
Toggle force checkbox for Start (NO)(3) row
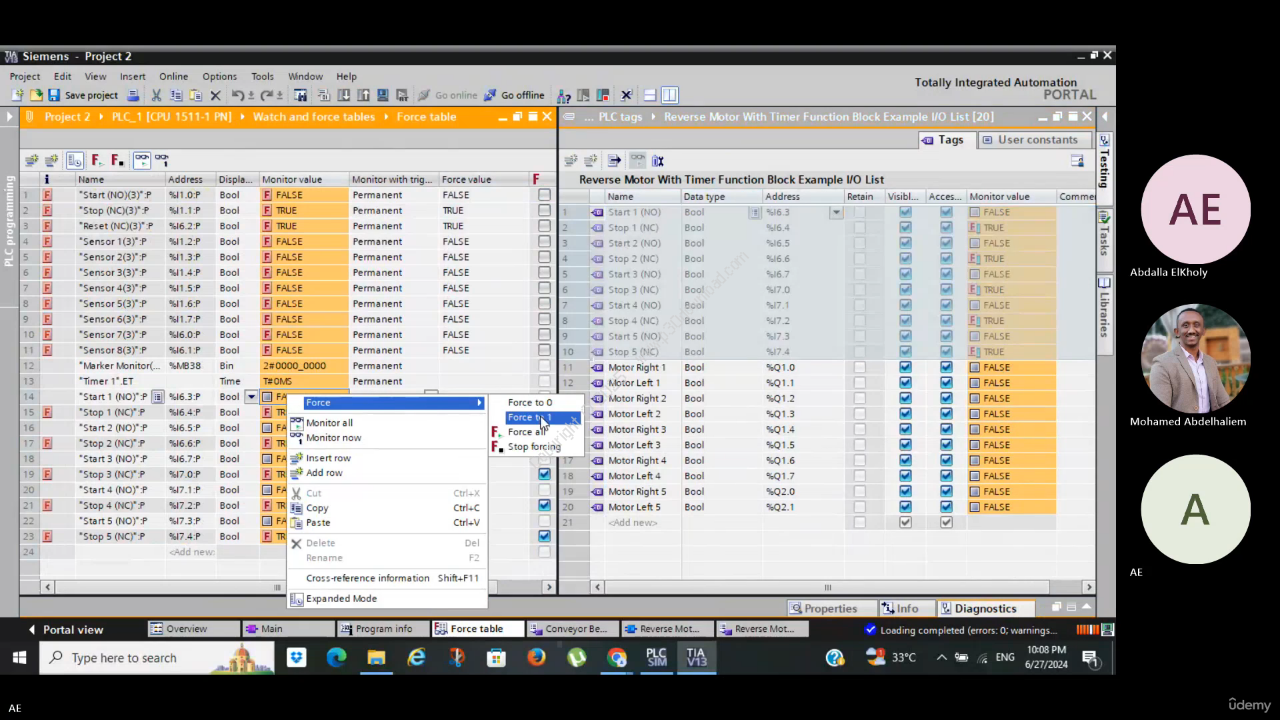(x=544, y=195)
